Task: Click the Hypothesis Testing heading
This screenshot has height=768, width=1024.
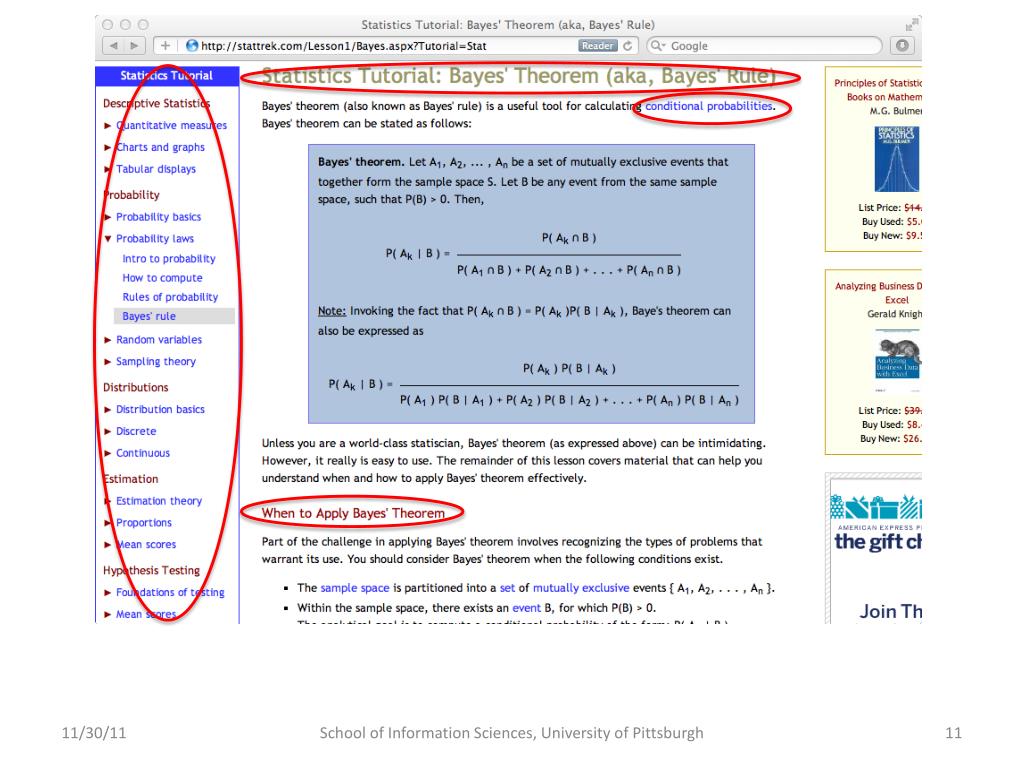Action: (151, 570)
